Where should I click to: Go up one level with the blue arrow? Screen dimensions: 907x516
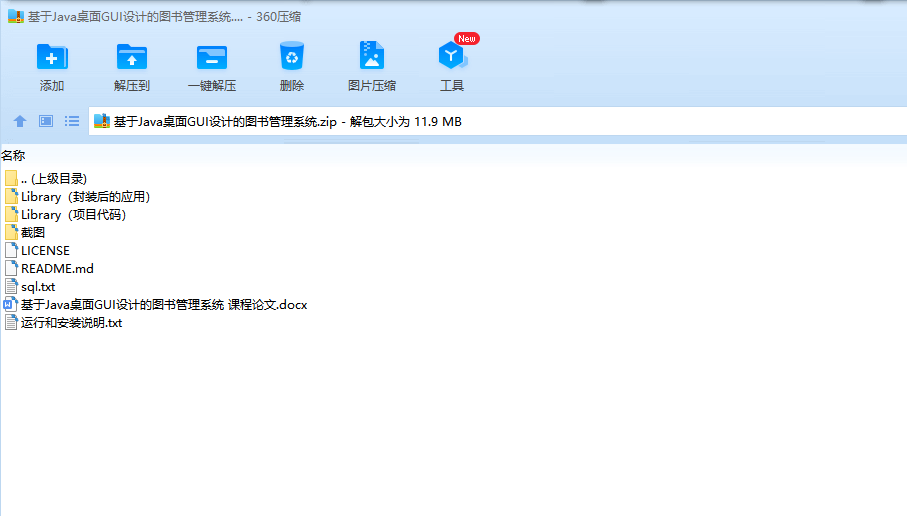tap(20, 121)
